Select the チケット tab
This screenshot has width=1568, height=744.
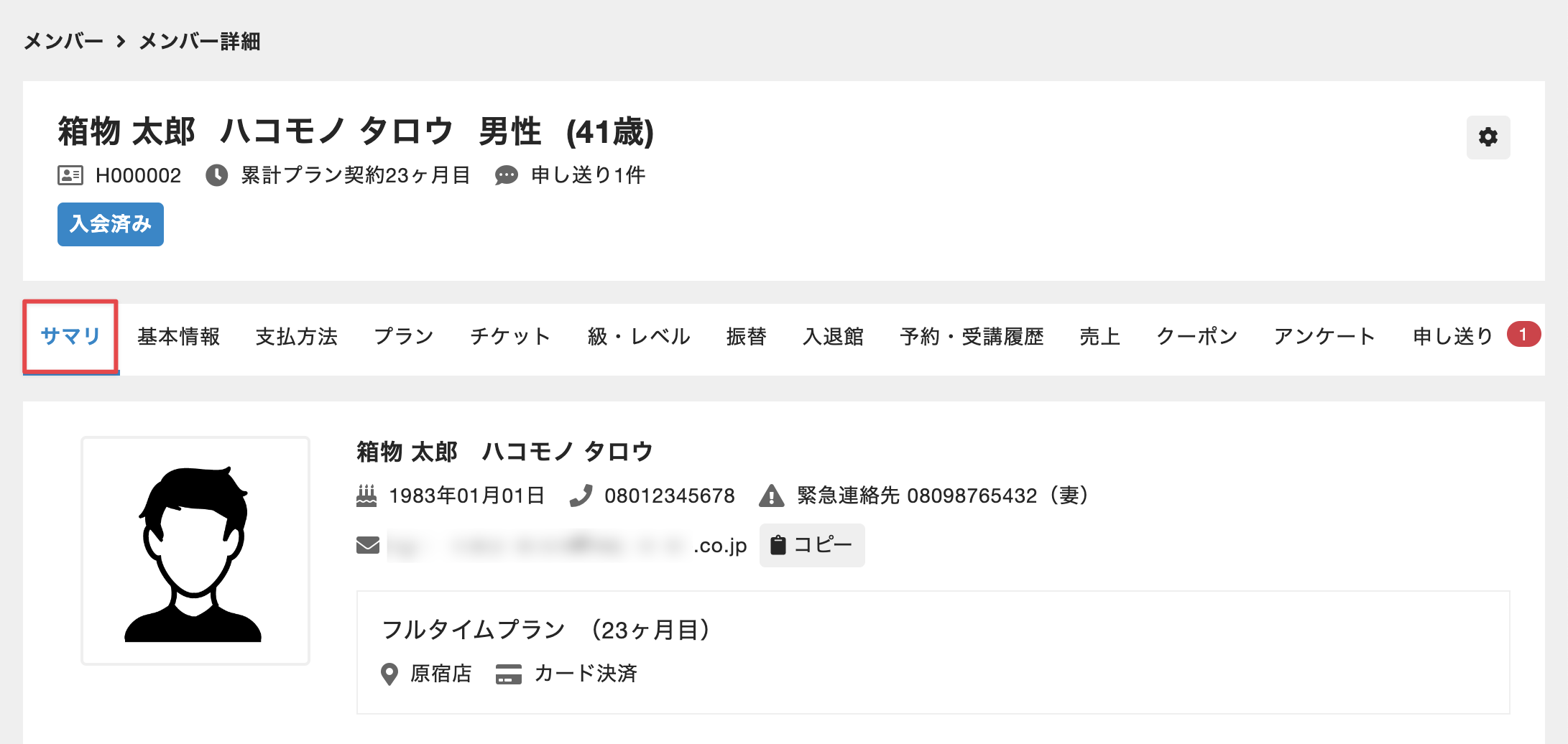(510, 336)
